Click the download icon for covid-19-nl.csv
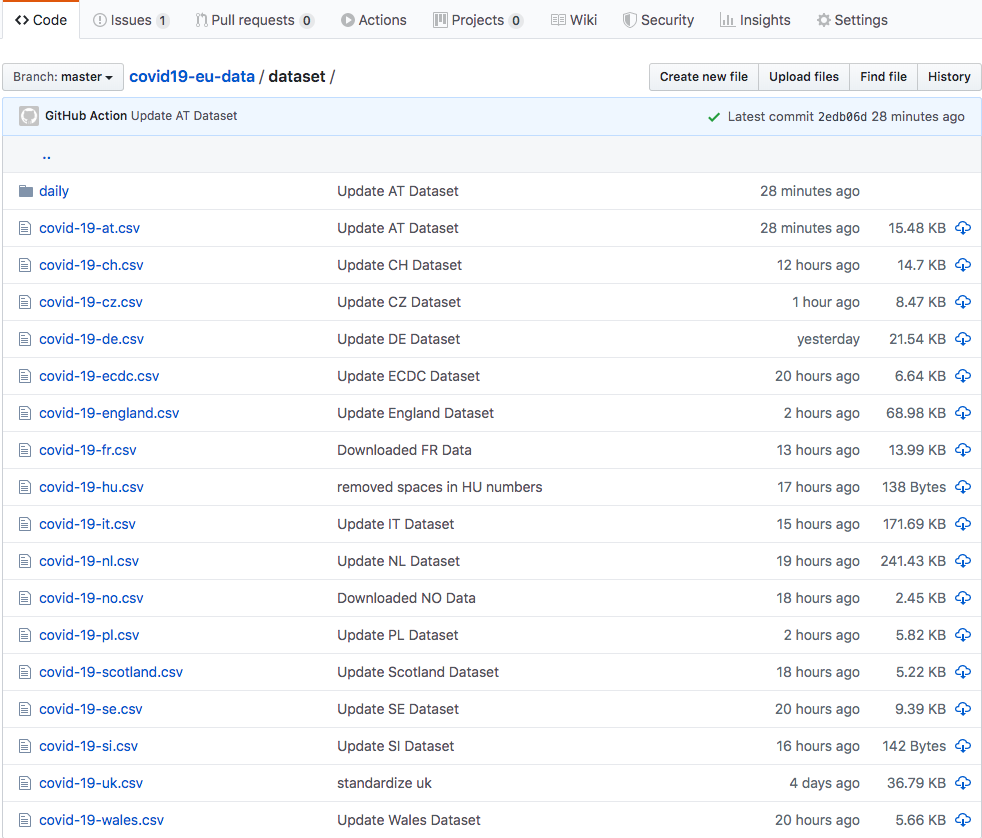The height and width of the screenshot is (838, 982). 963,561
